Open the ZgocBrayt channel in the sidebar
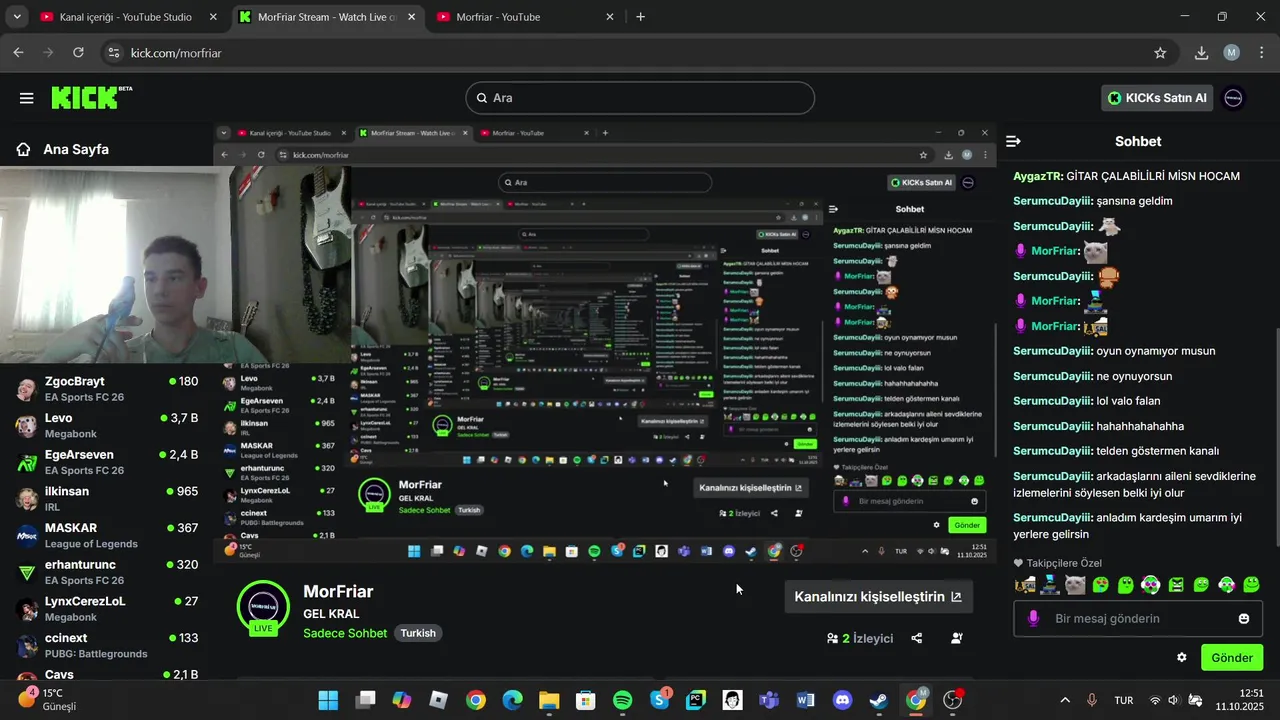The image size is (1280, 720). point(107,388)
